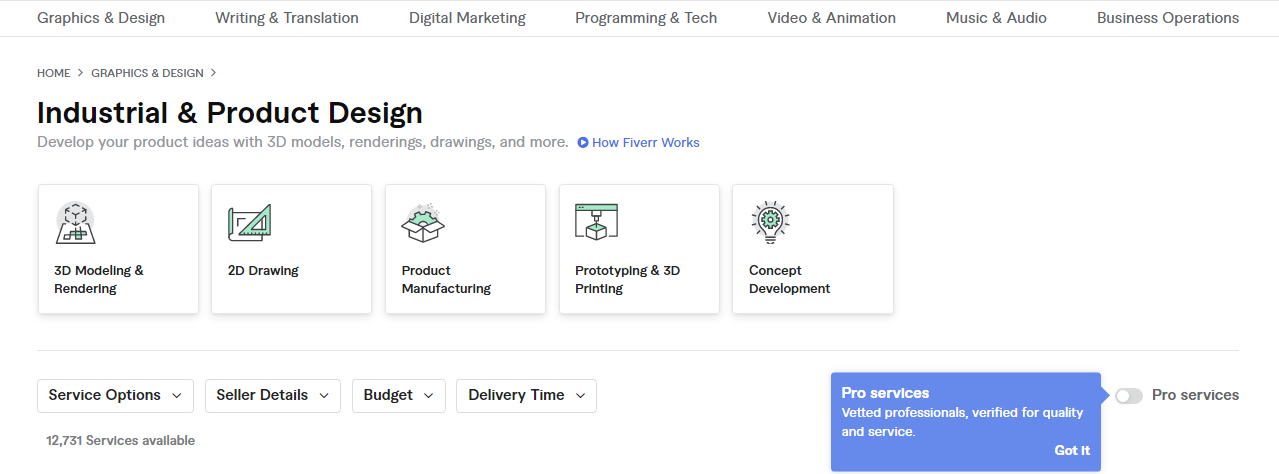Click the 2D Drawing ruler icon
The image size is (1279, 474).
tap(250, 223)
